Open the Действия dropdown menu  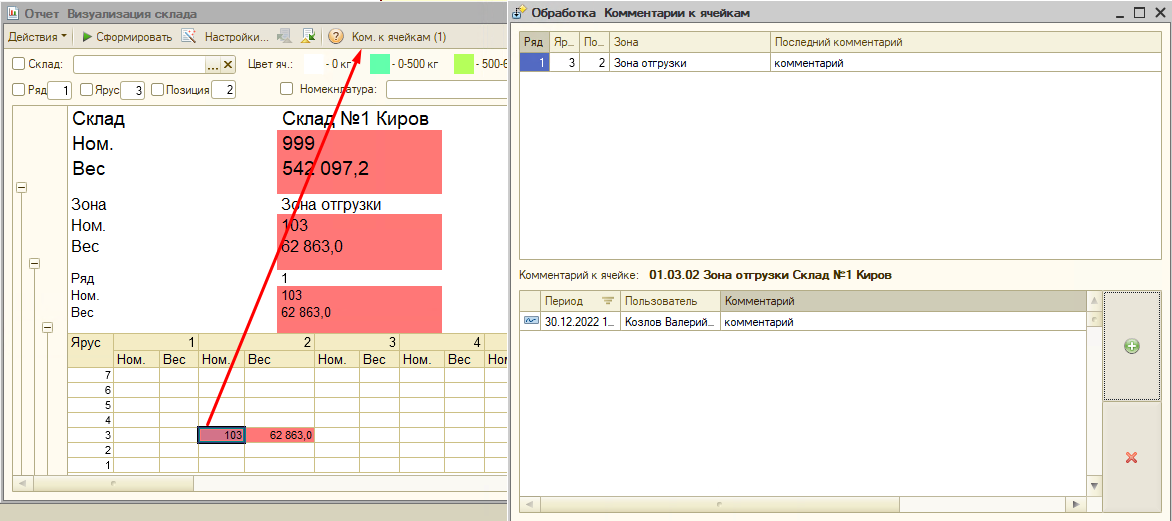[x=37, y=36]
